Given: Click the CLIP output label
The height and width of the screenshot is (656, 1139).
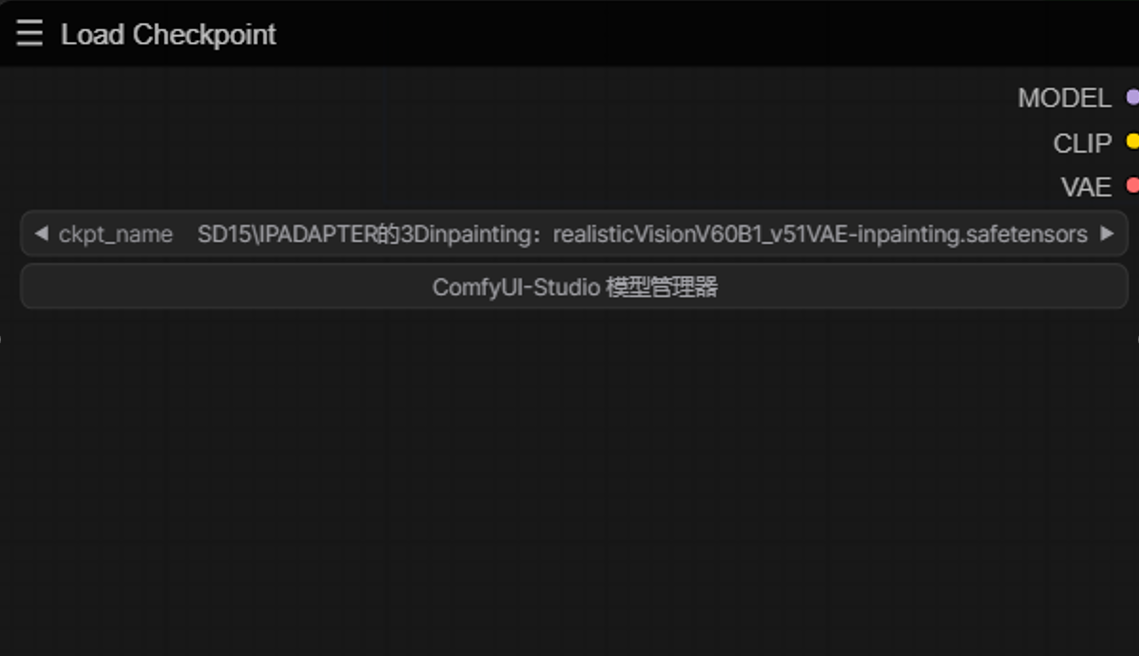Looking at the screenshot, I should click(1082, 143).
